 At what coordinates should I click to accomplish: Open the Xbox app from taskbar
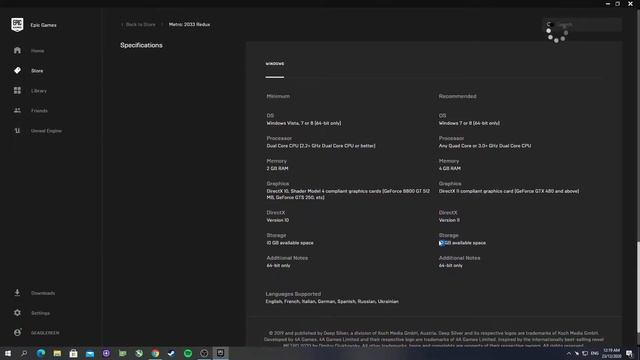click(139, 353)
